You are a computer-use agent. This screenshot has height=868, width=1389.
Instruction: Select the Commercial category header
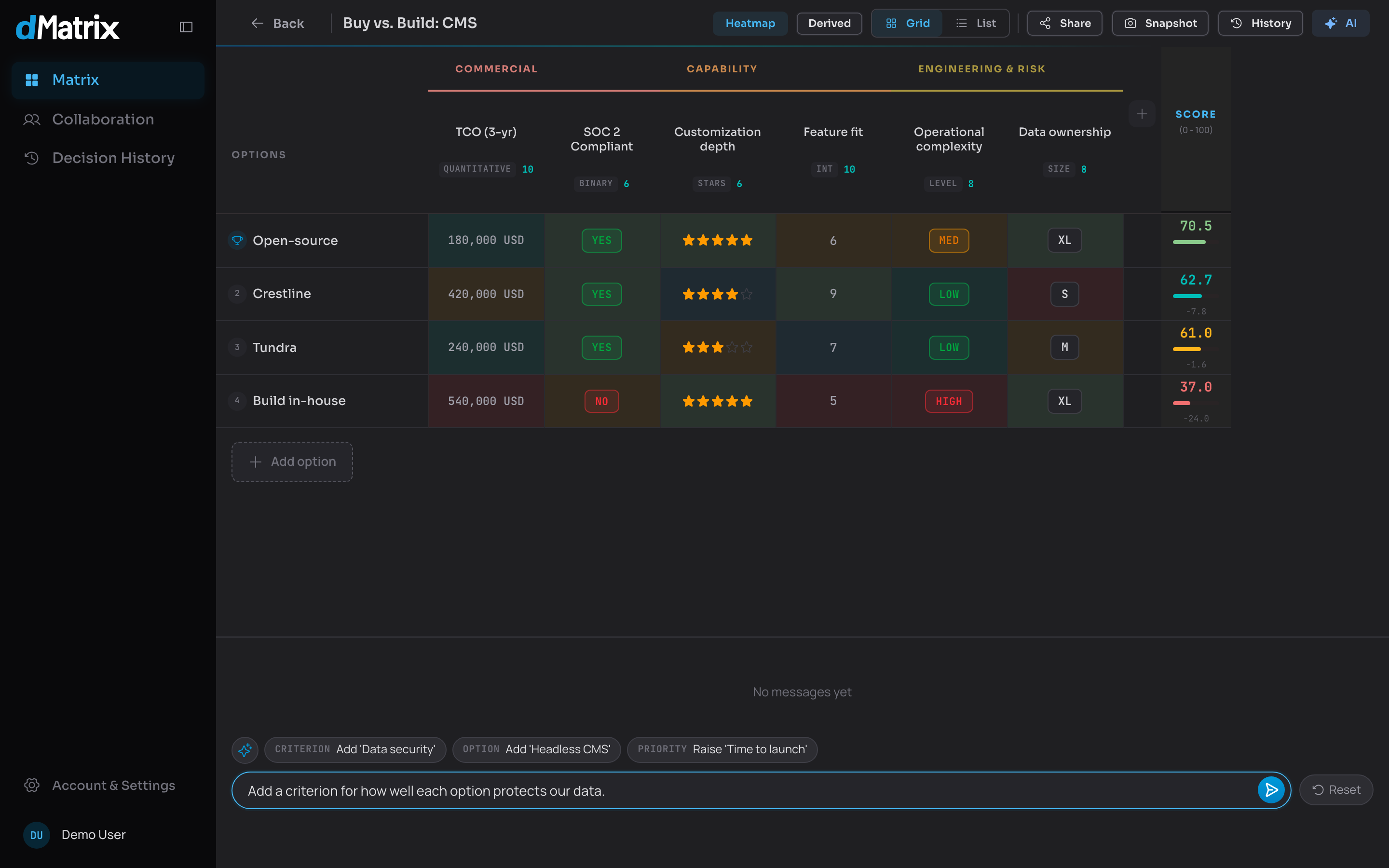pos(496,69)
